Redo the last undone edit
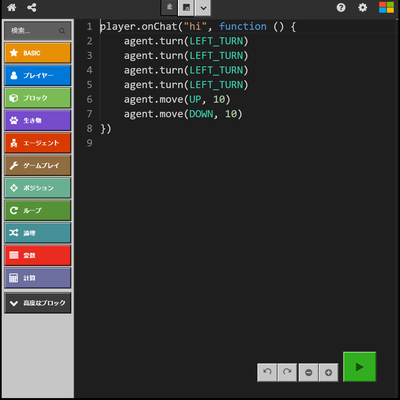Viewport: 400px width, 400px height. coord(287,372)
